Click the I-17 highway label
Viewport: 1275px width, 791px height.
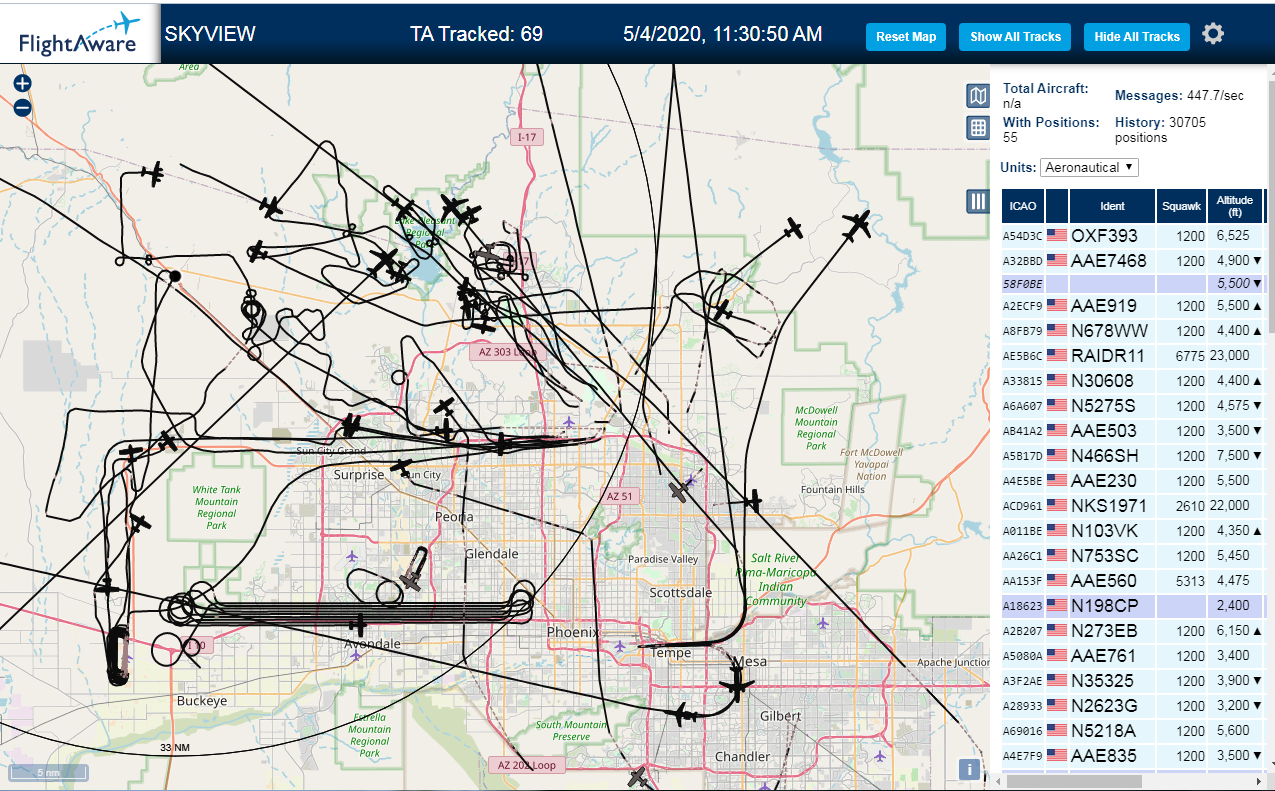525,137
